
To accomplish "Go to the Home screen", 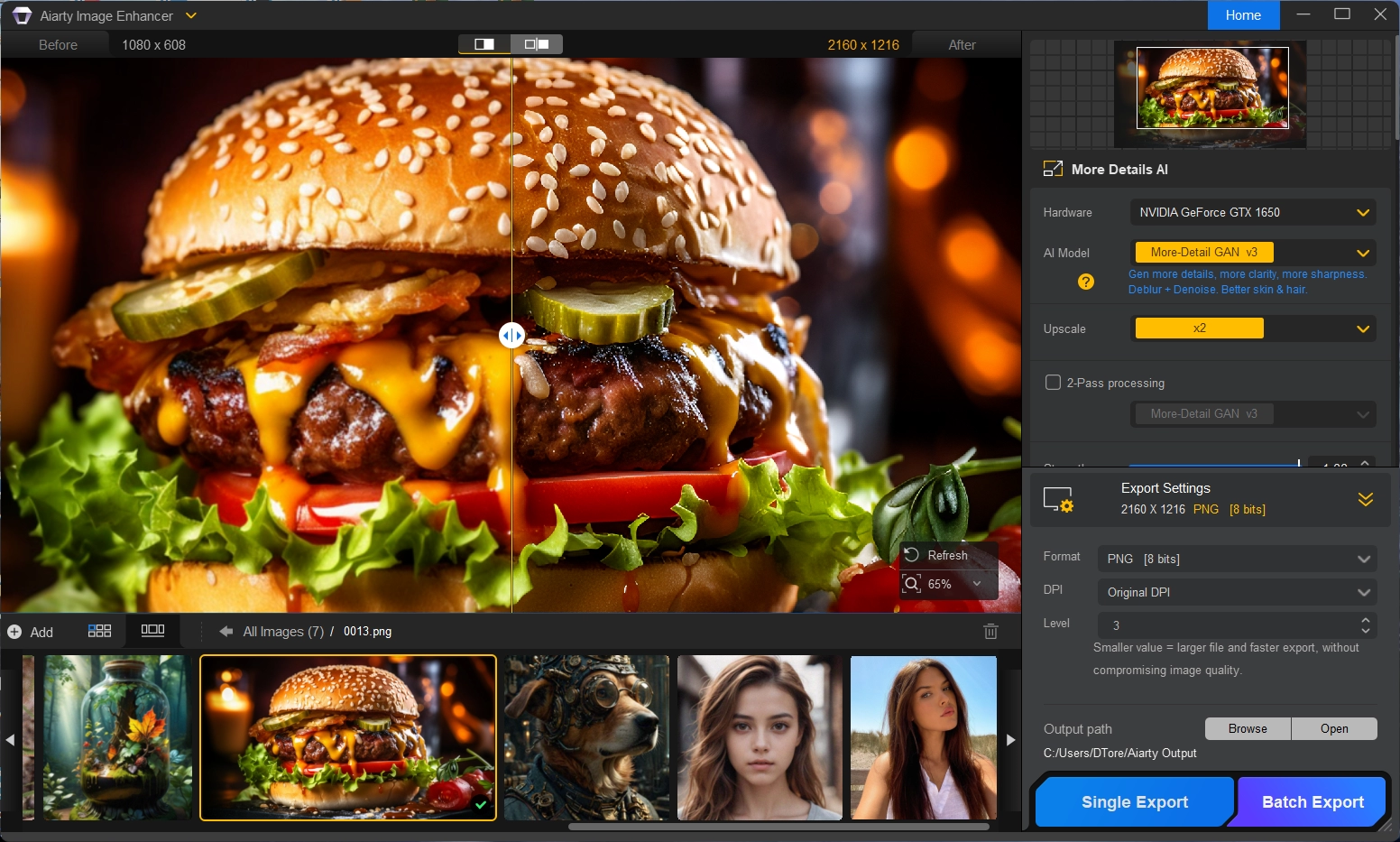I will [x=1243, y=15].
